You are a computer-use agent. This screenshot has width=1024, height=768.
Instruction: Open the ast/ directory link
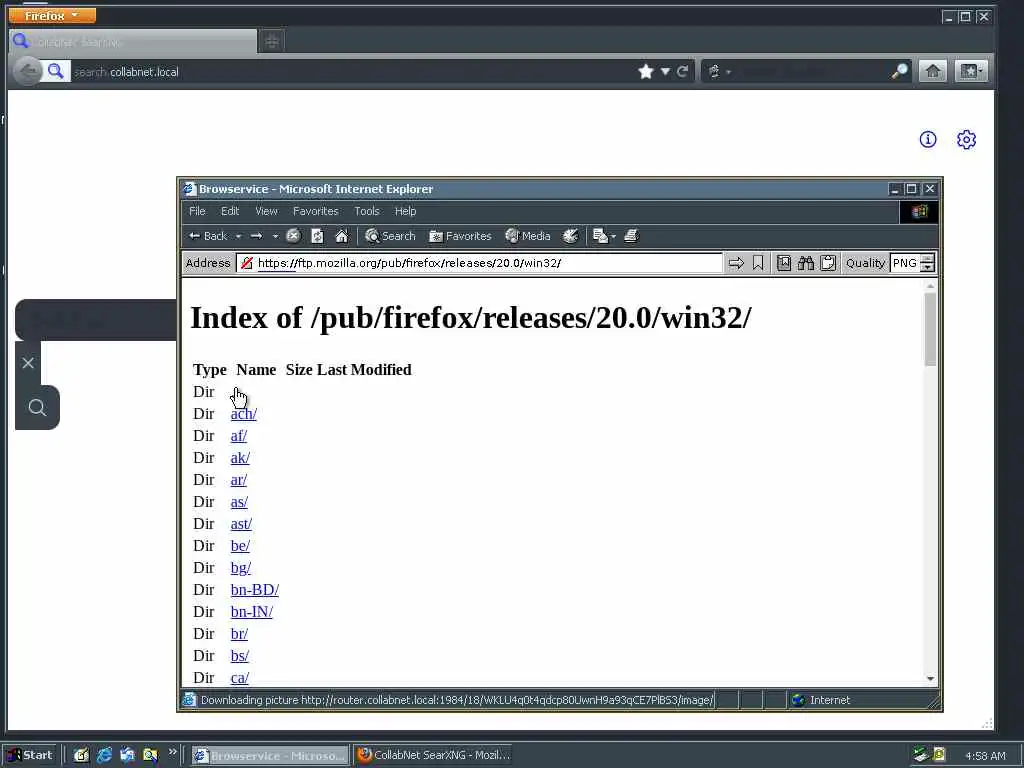(241, 524)
